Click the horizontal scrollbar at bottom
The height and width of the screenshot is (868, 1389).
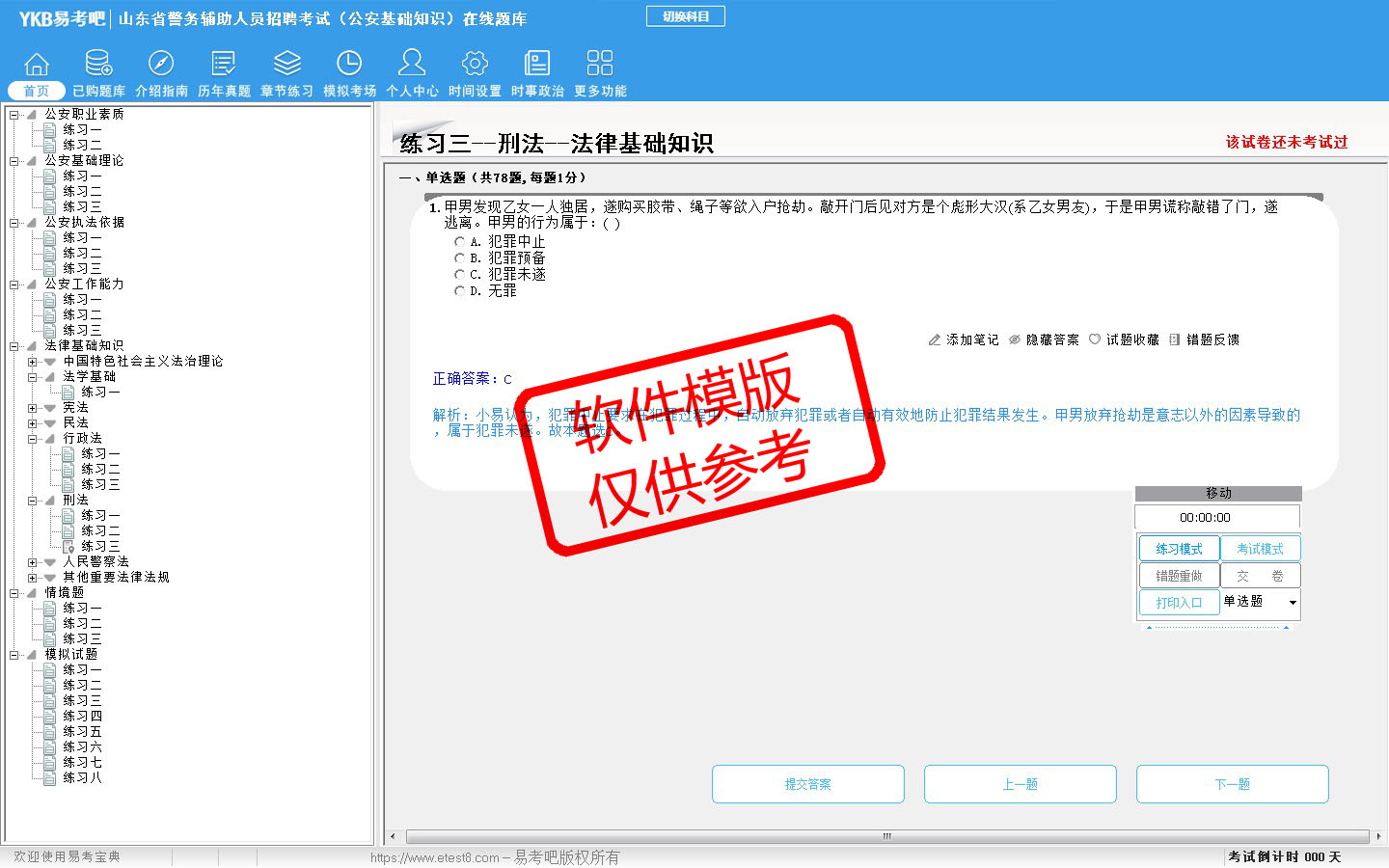(886, 836)
